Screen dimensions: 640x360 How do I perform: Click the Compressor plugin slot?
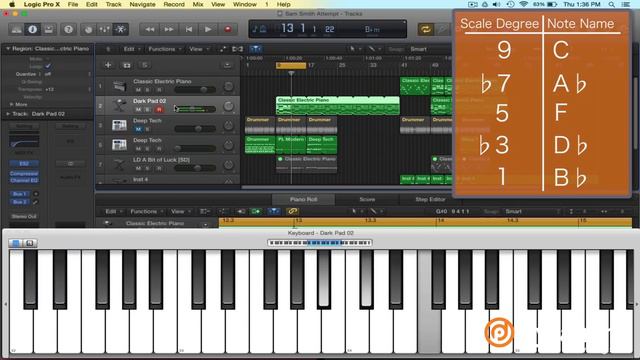24,173
